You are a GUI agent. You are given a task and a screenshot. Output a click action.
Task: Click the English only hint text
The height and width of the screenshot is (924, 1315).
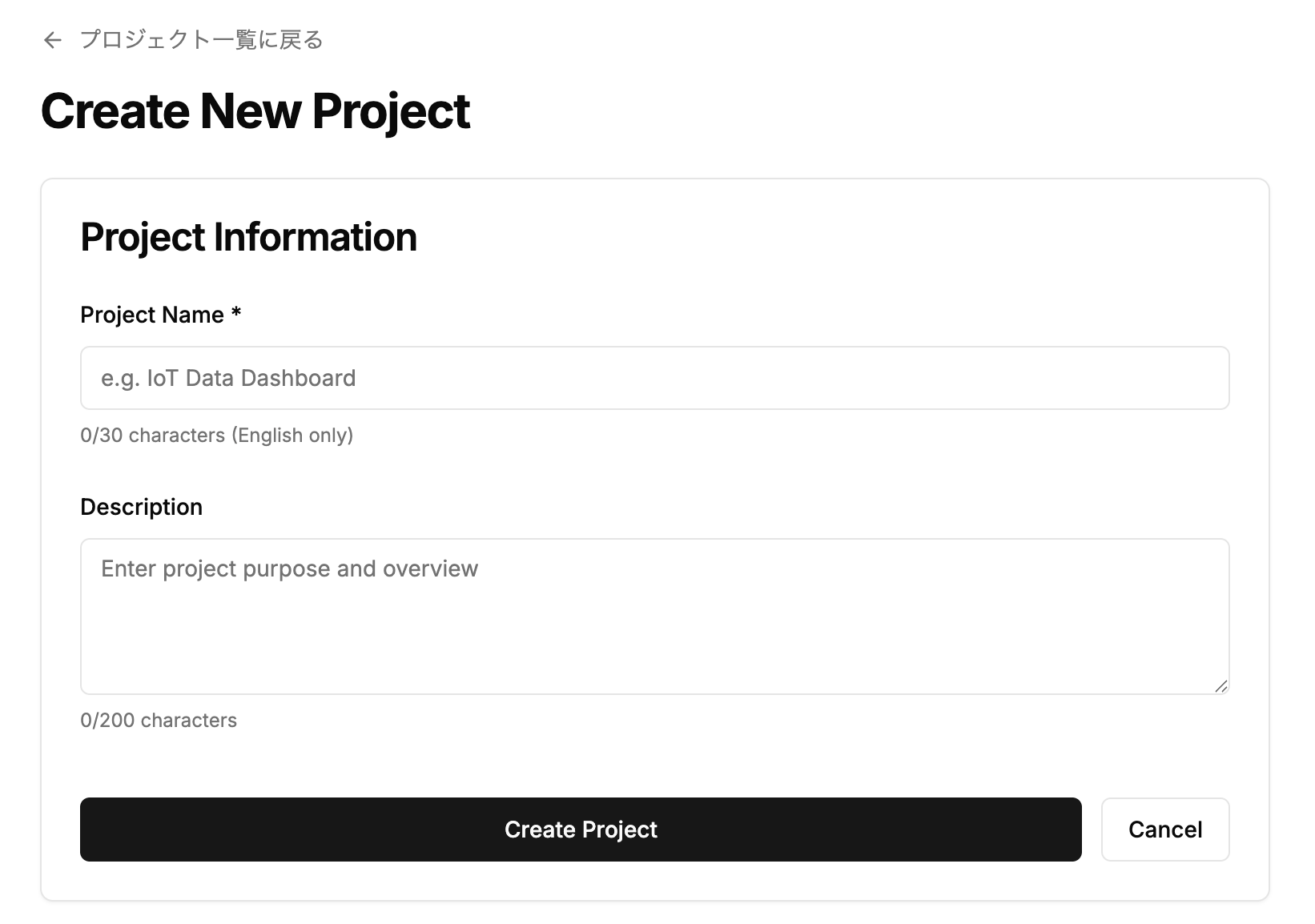[x=292, y=435]
